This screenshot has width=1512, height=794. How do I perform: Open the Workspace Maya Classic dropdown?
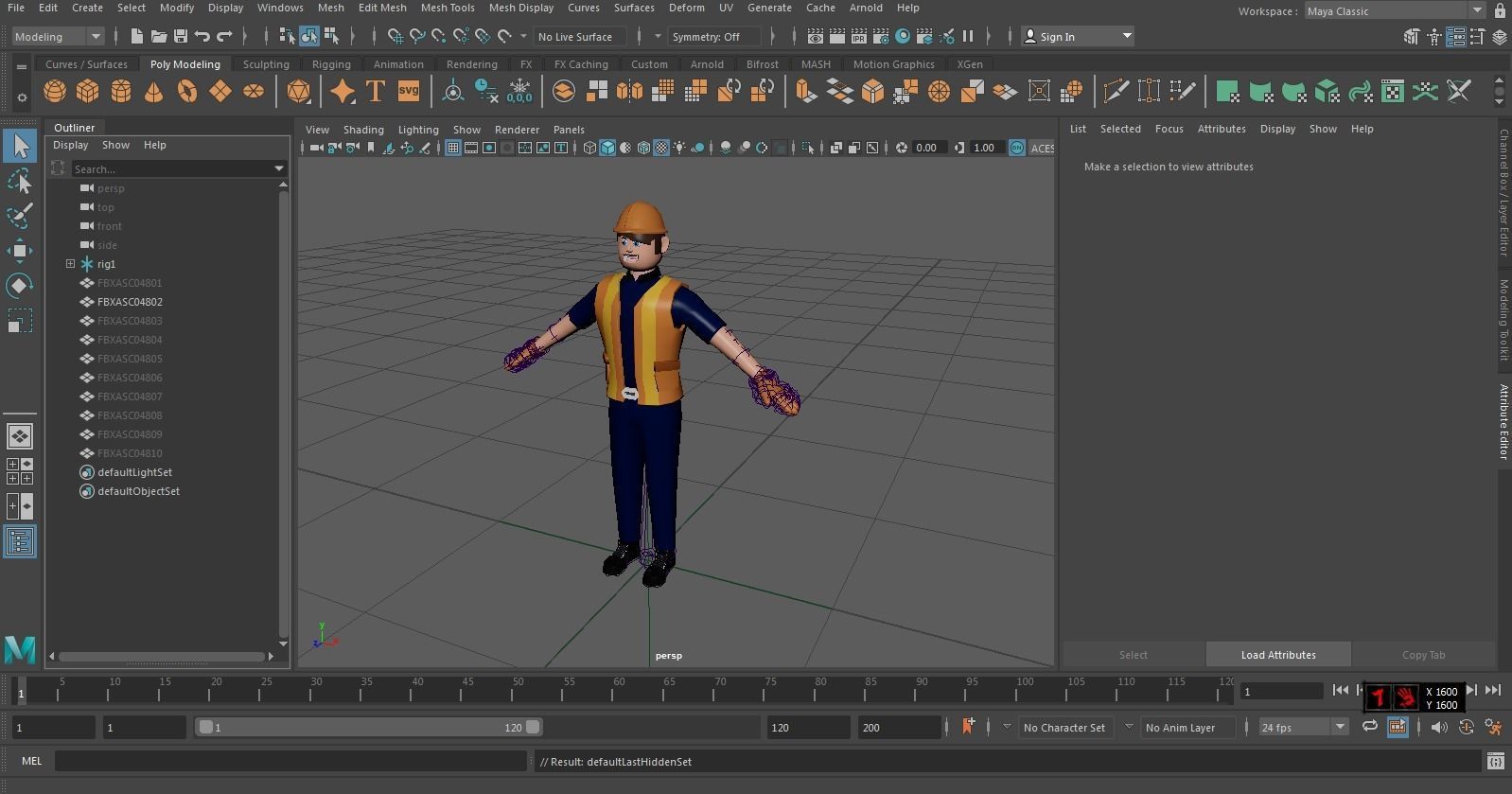[1394, 11]
